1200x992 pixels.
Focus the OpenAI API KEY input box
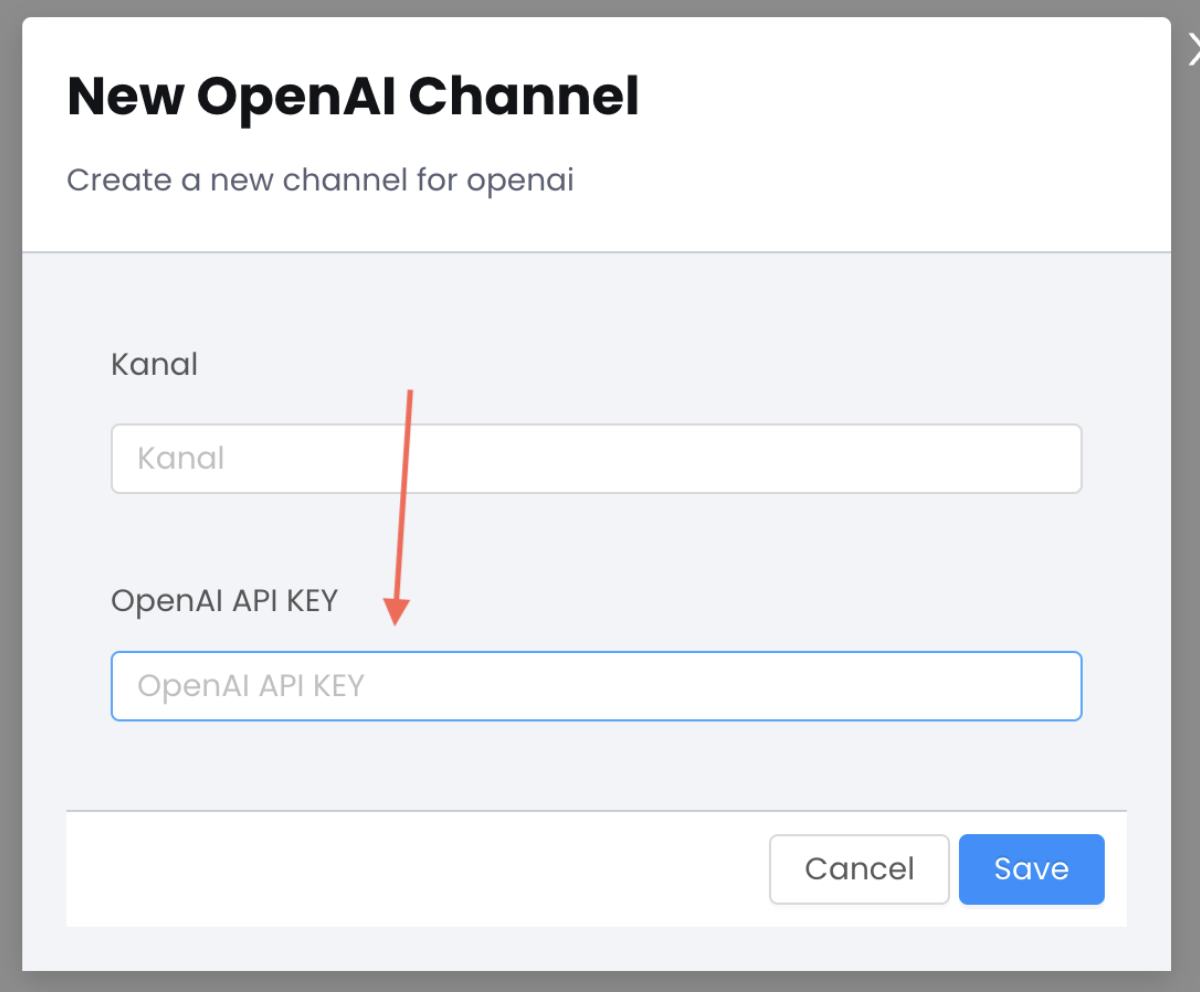coord(596,686)
